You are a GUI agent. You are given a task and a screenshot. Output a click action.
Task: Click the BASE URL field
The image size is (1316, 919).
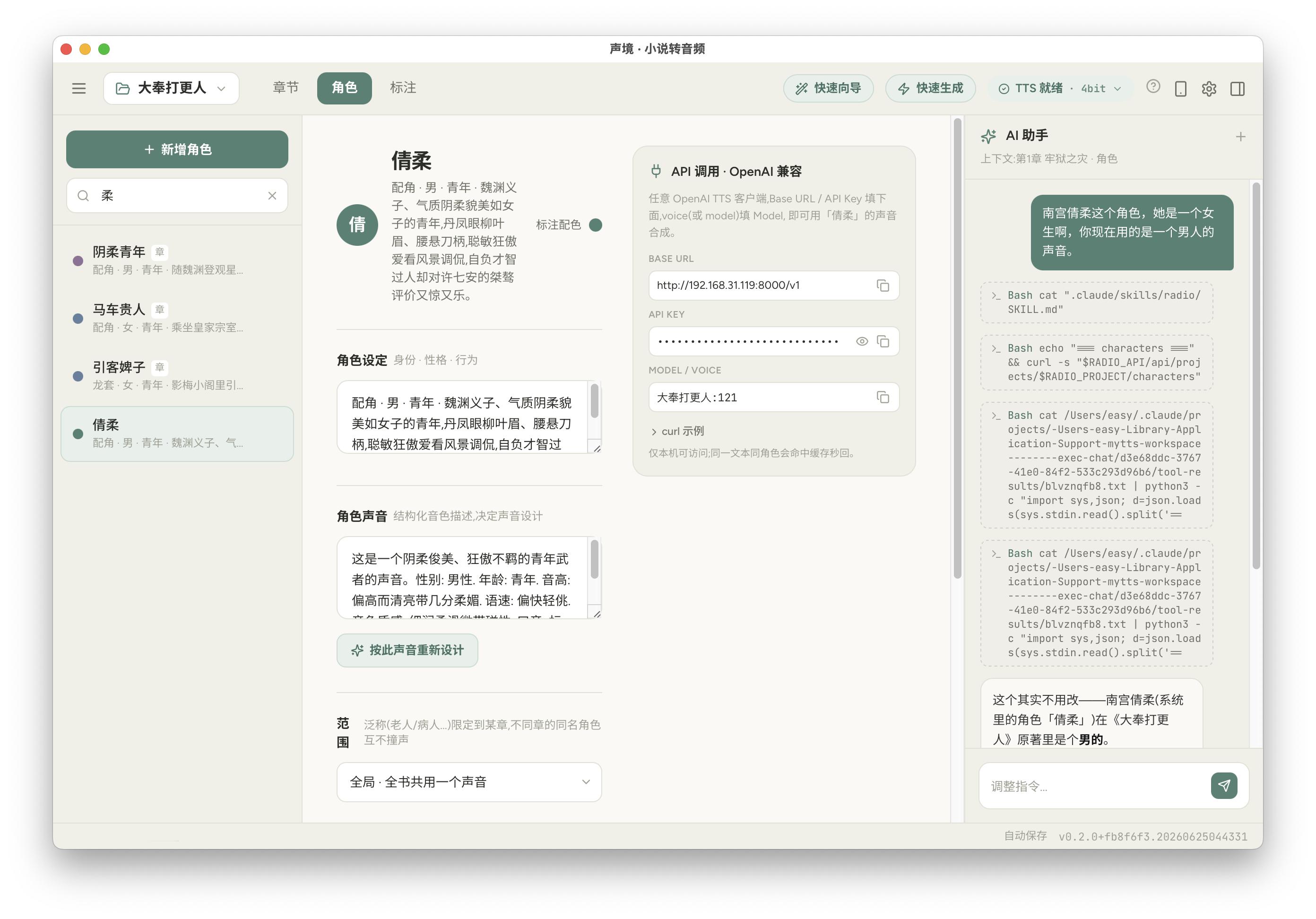click(x=774, y=286)
